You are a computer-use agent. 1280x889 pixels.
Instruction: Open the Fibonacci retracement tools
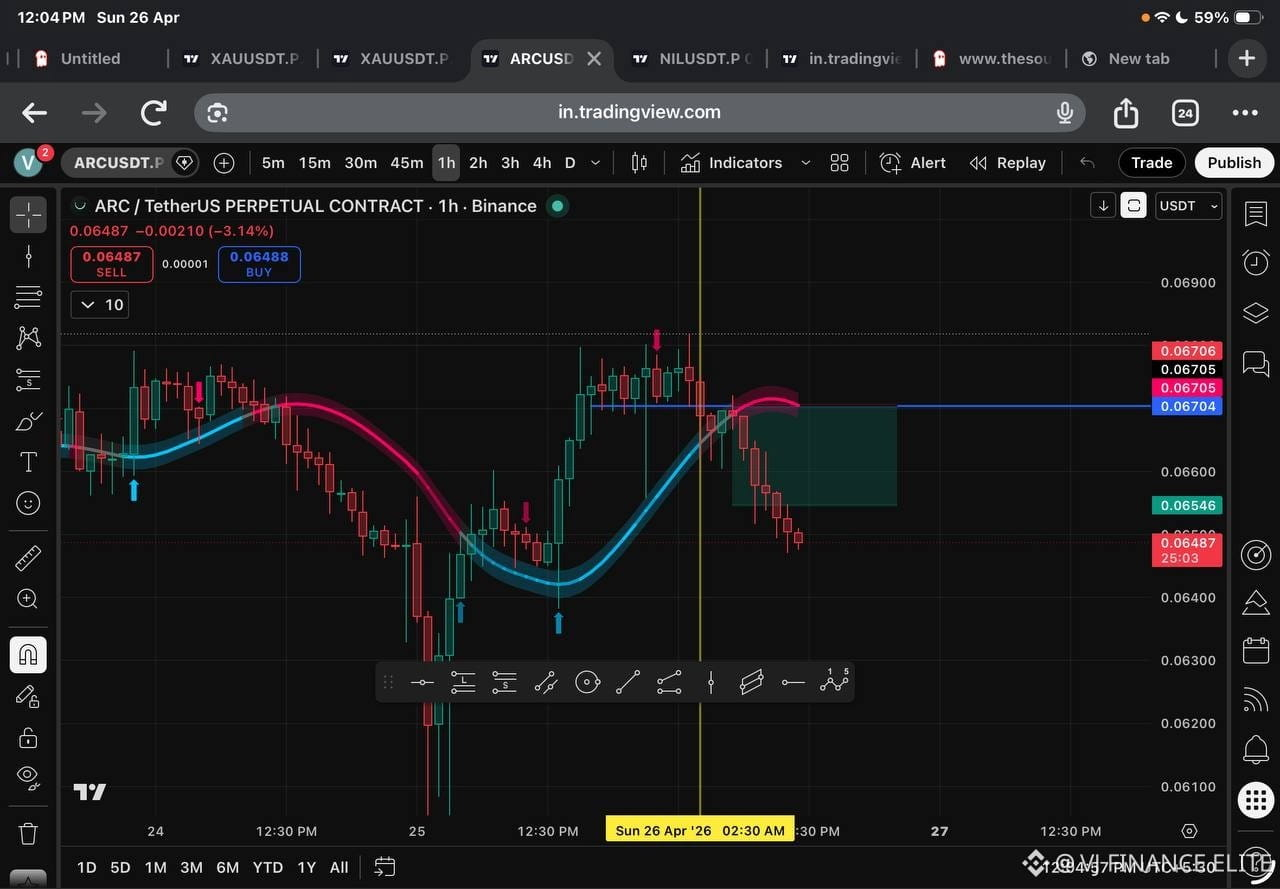pos(28,297)
